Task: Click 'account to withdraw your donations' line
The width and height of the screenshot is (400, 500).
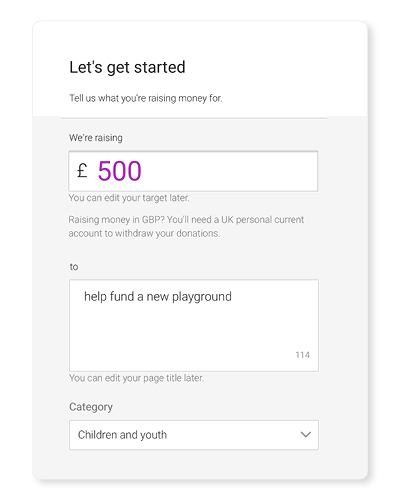Action: (x=144, y=233)
